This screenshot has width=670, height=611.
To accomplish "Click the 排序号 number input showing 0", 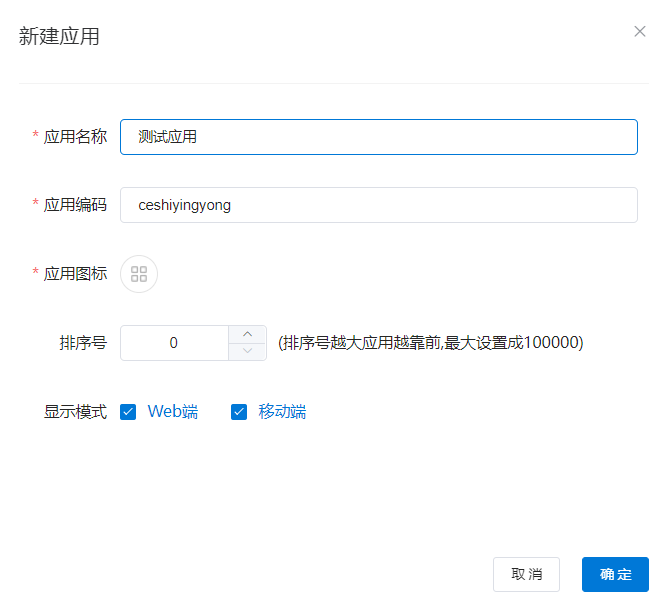I will [x=174, y=343].
